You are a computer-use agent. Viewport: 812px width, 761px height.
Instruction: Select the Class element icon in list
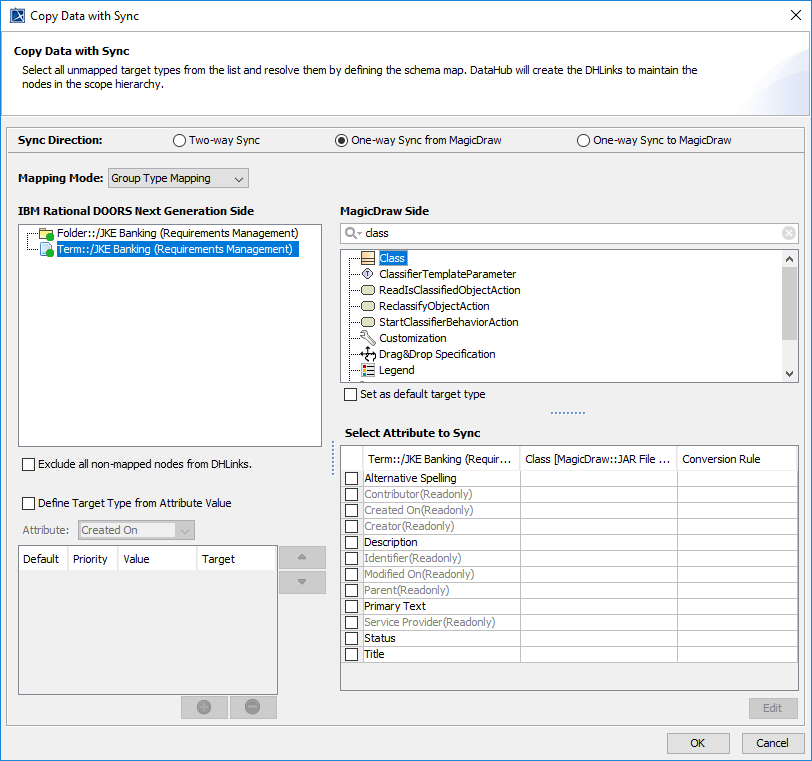(368, 258)
